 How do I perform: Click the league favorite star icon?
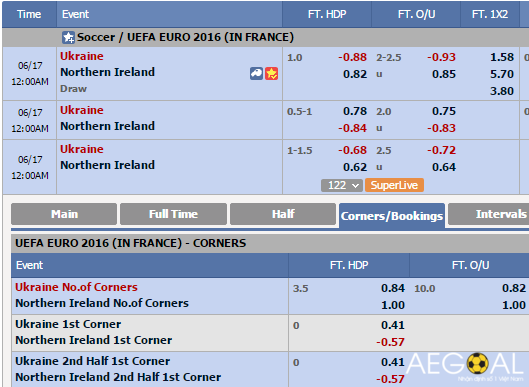tap(68, 37)
